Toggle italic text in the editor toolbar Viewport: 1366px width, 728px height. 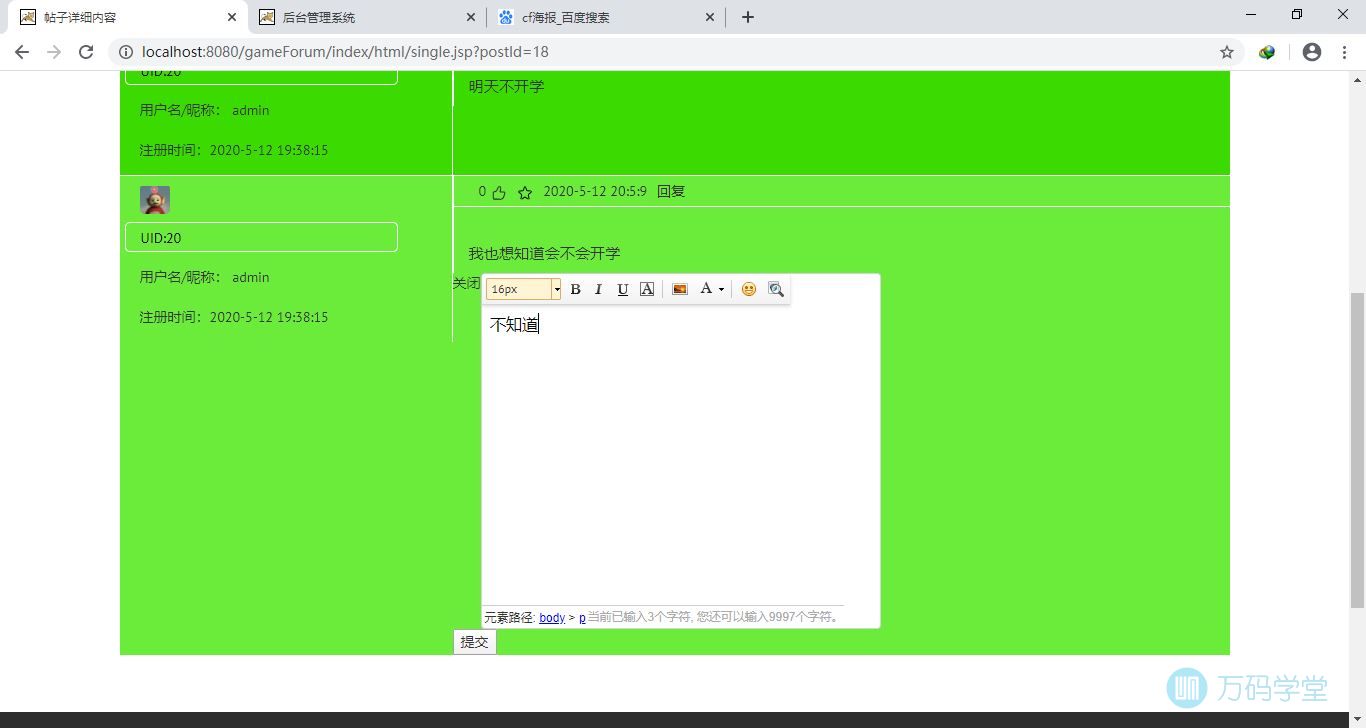(598, 289)
